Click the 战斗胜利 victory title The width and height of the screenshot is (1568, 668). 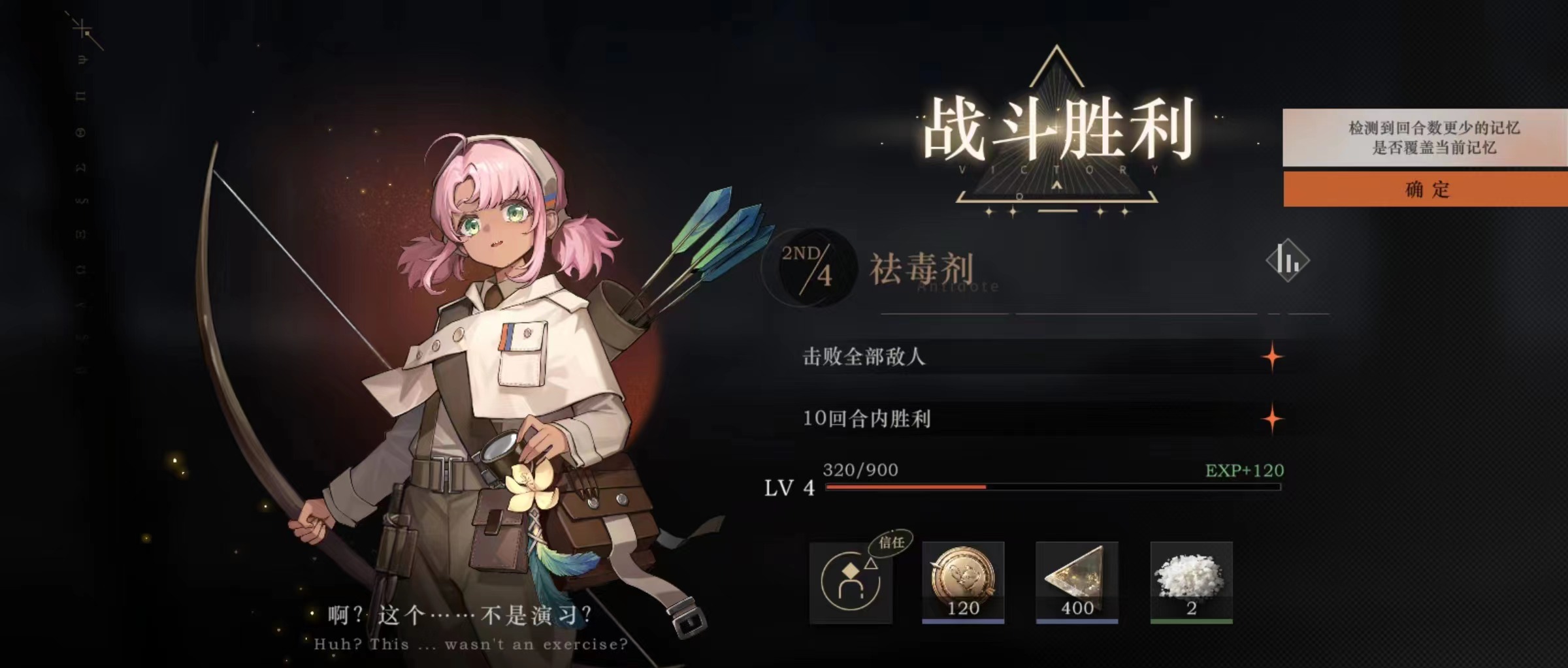[1058, 129]
